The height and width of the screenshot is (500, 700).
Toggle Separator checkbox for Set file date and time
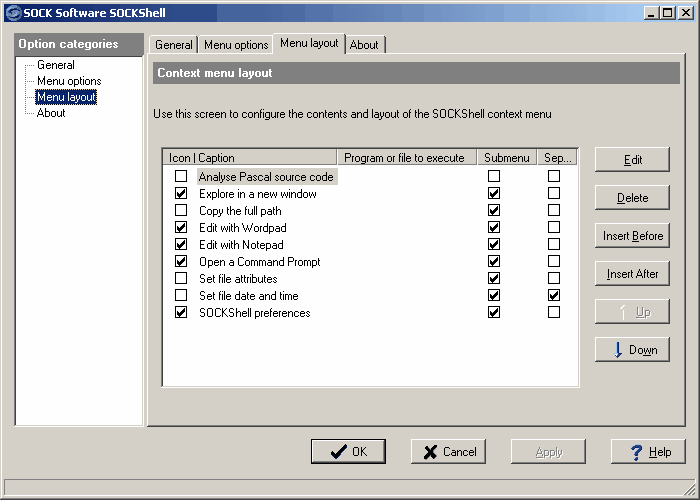pos(554,296)
